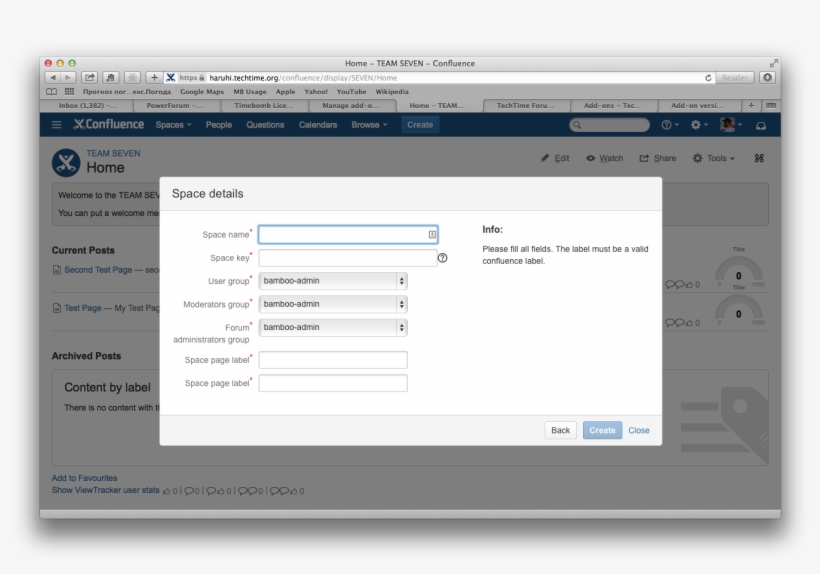Open the reading list book icon
This screenshot has height=574, width=820.
pyautogui.click(x=51, y=91)
